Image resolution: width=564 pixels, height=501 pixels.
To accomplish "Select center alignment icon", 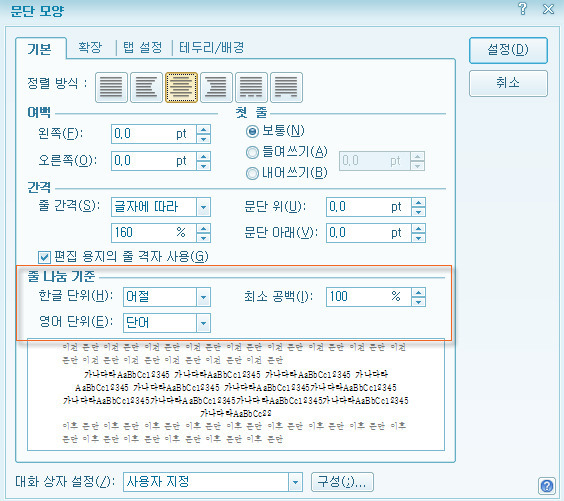I will tap(181, 87).
